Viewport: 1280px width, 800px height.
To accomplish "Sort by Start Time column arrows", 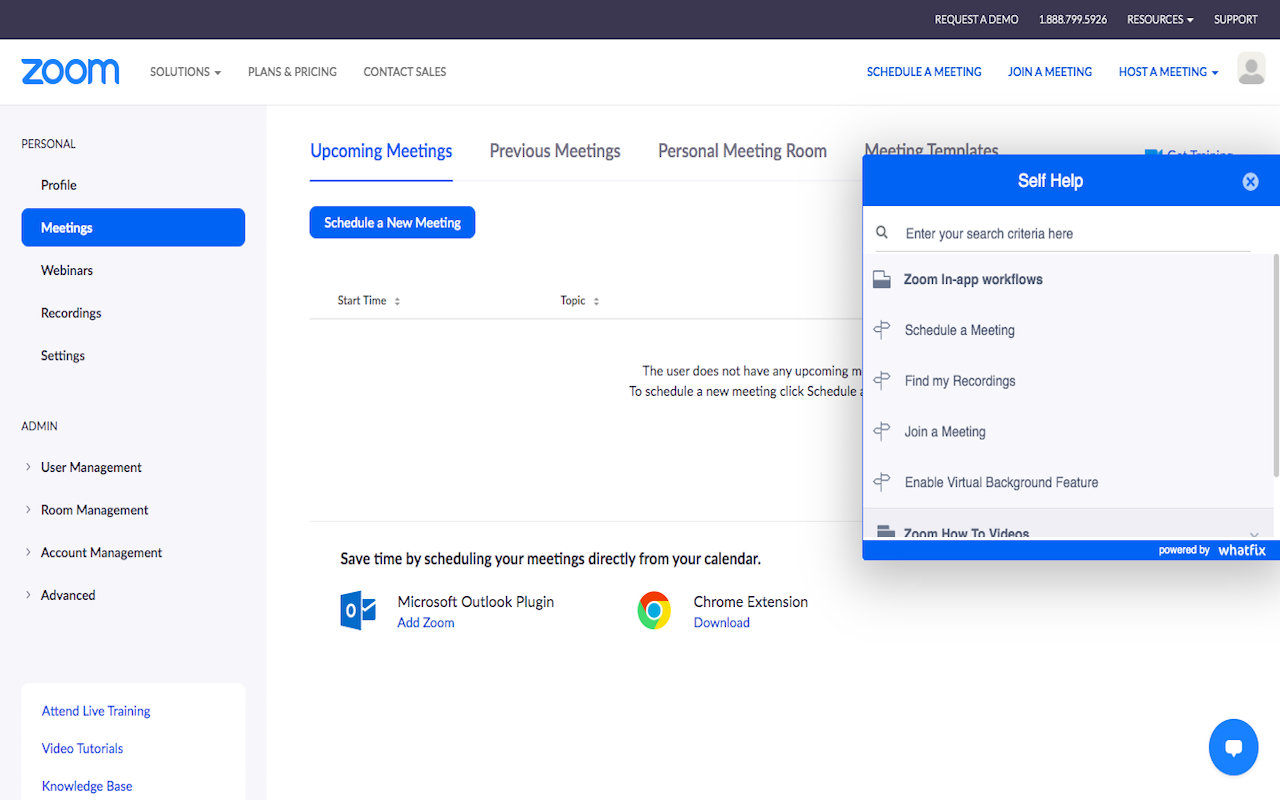I will [x=397, y=301].
